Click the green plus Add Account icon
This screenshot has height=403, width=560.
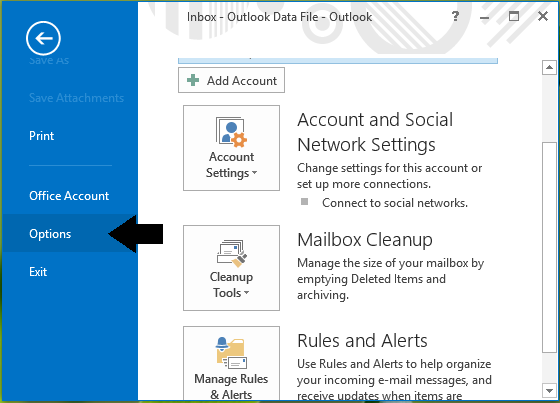tap(193, 80)
